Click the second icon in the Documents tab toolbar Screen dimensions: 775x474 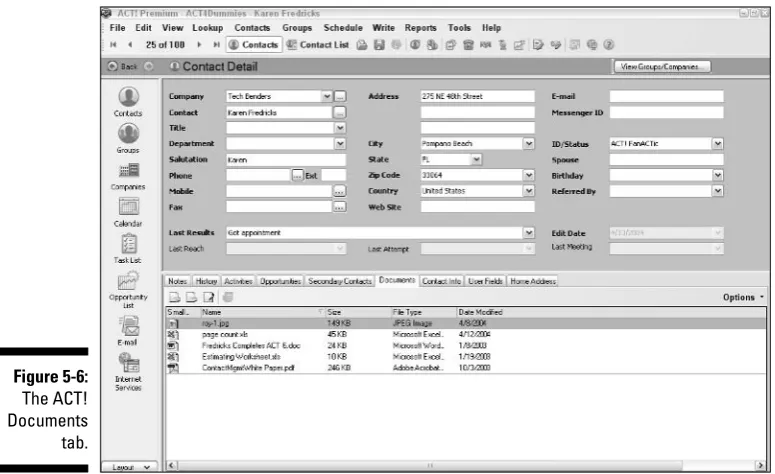click(191, 297)
